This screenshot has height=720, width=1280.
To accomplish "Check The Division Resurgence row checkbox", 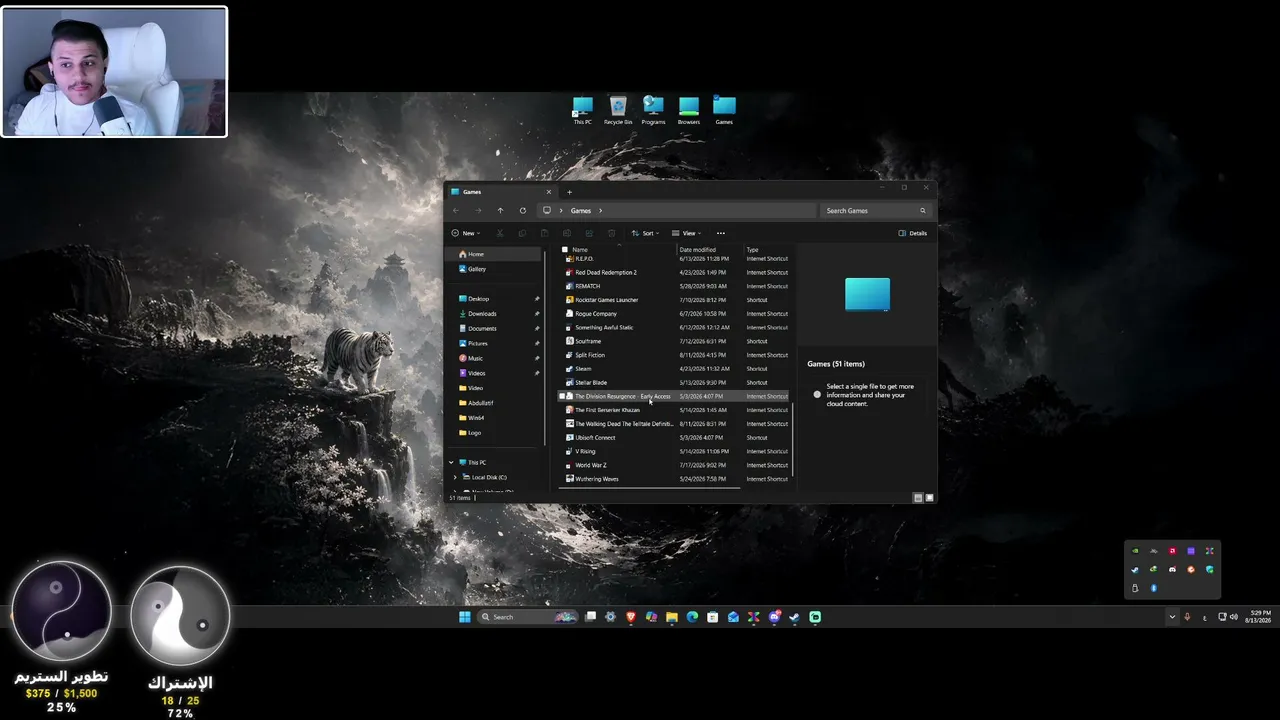I will [562, 396].
